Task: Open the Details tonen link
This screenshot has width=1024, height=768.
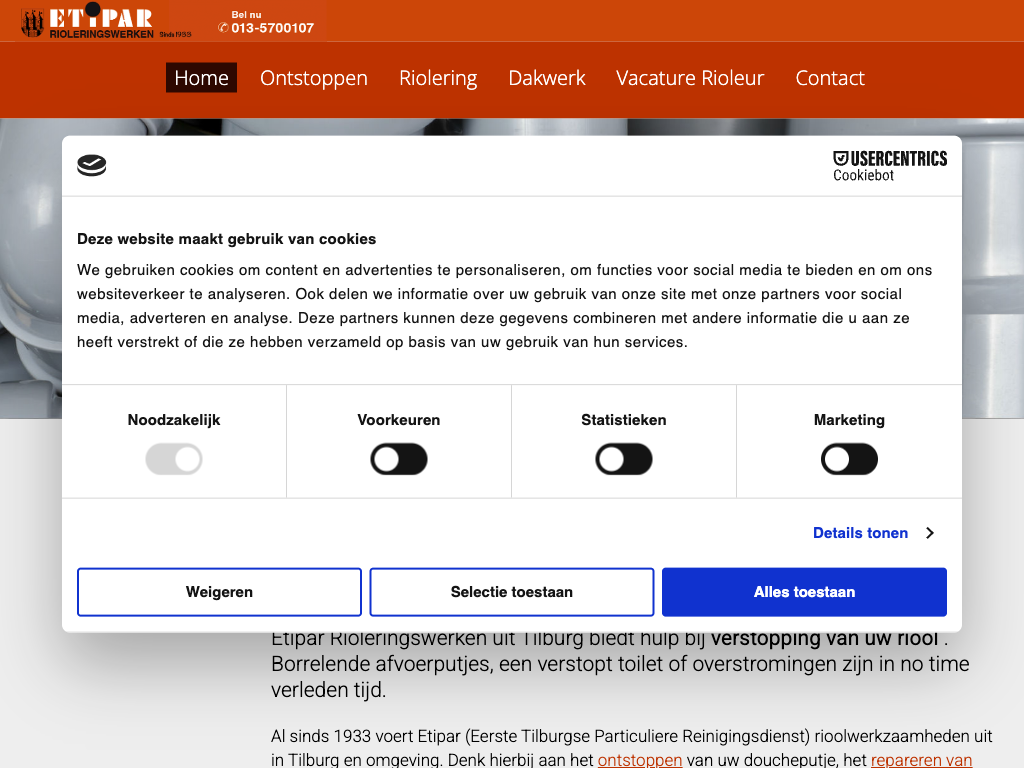Action: [x=860, y=533]
